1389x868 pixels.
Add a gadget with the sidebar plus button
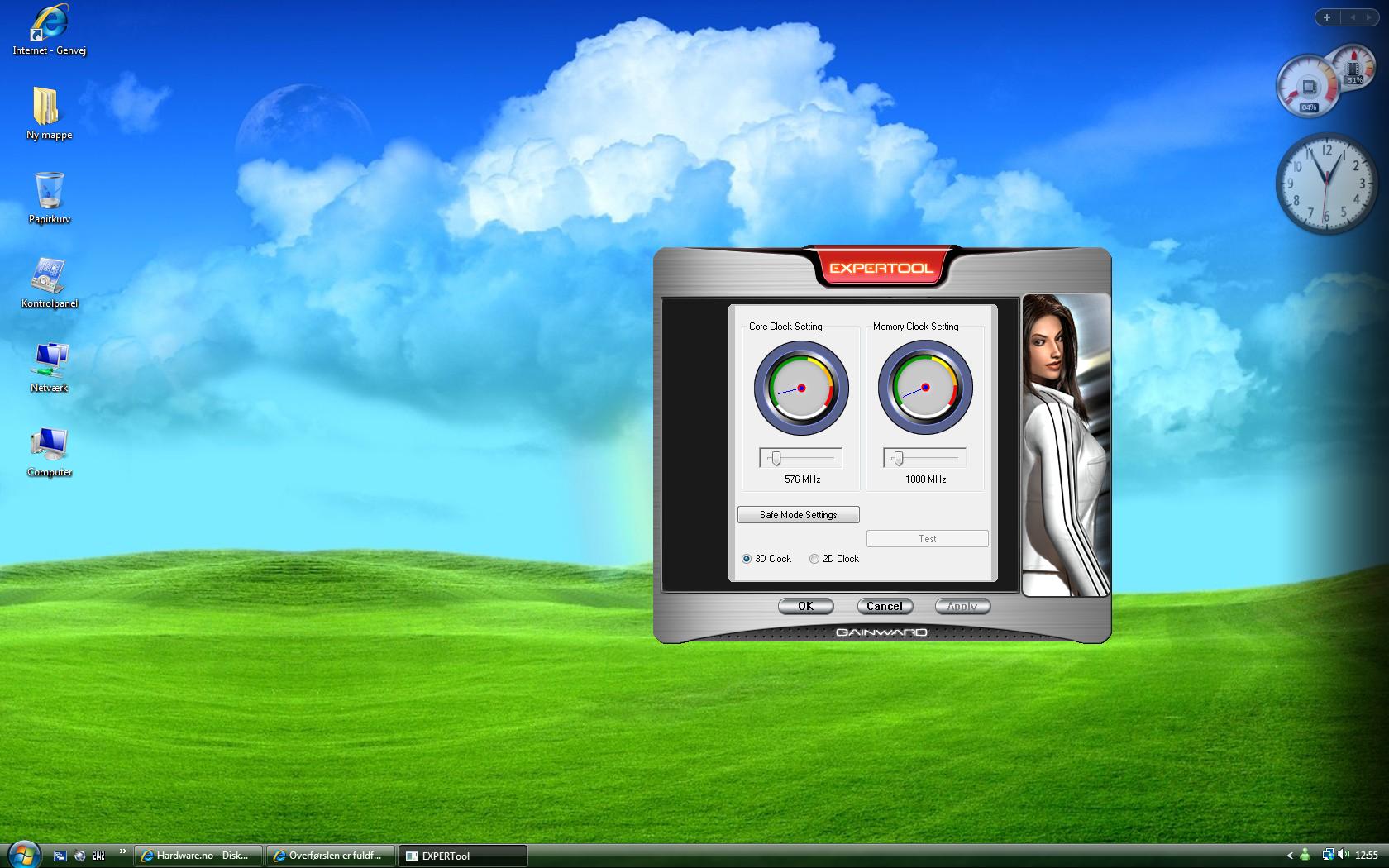[1326, 17]
